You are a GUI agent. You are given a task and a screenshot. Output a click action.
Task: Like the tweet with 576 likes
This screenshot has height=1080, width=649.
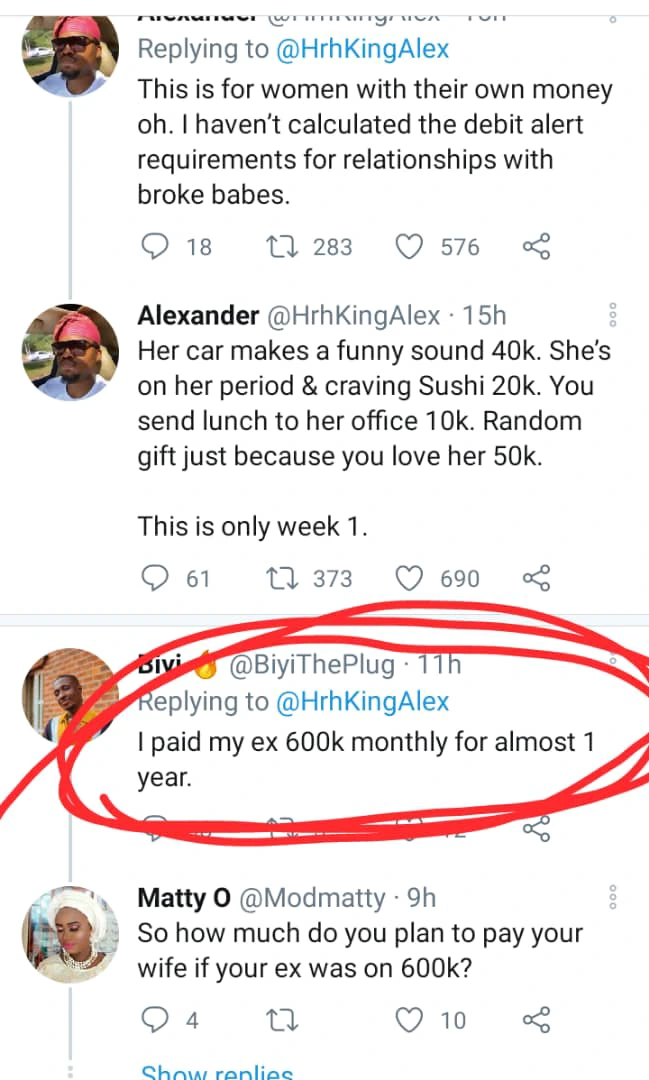(x=409, y=246)
